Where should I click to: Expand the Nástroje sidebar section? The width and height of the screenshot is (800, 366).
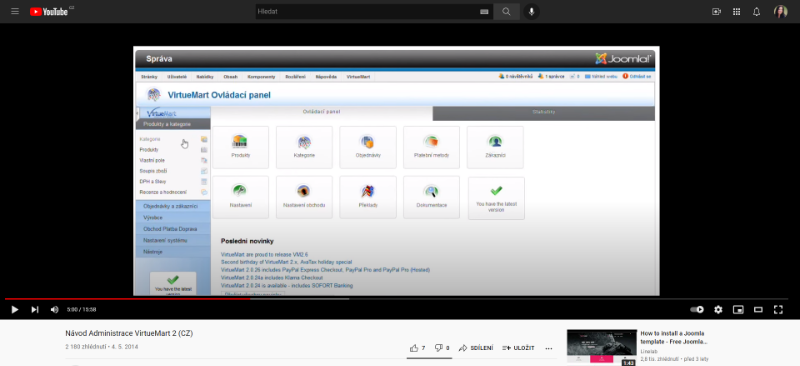[173, 252]
